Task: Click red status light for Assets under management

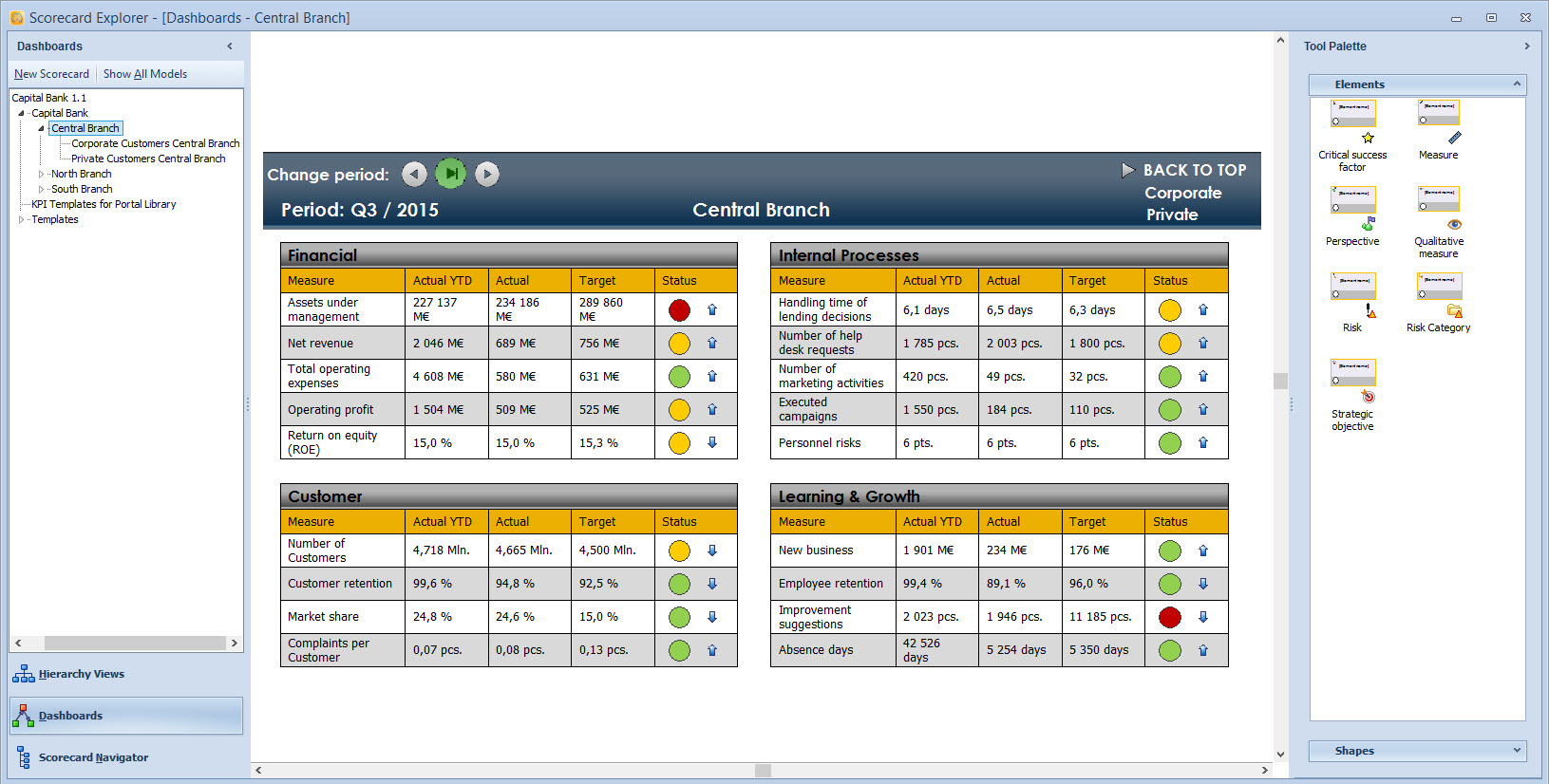Action: pyautogui.click(x=679, y=310)
